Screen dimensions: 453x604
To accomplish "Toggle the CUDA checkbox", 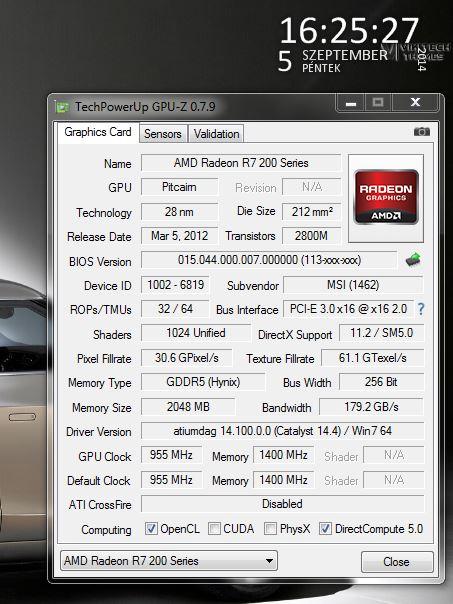I will coord(214,528).
